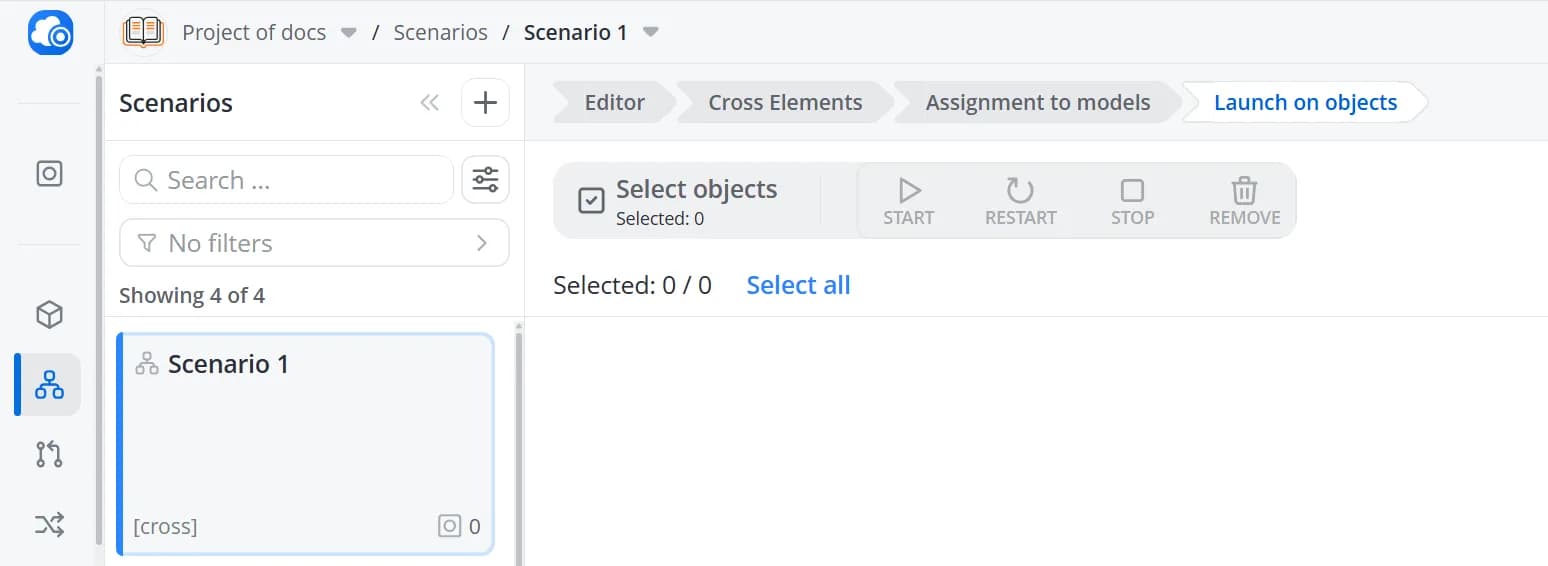Screen dimensions: 1548x566
Task: Toggle the Select objects checkbox
Action: coord(591,201)
